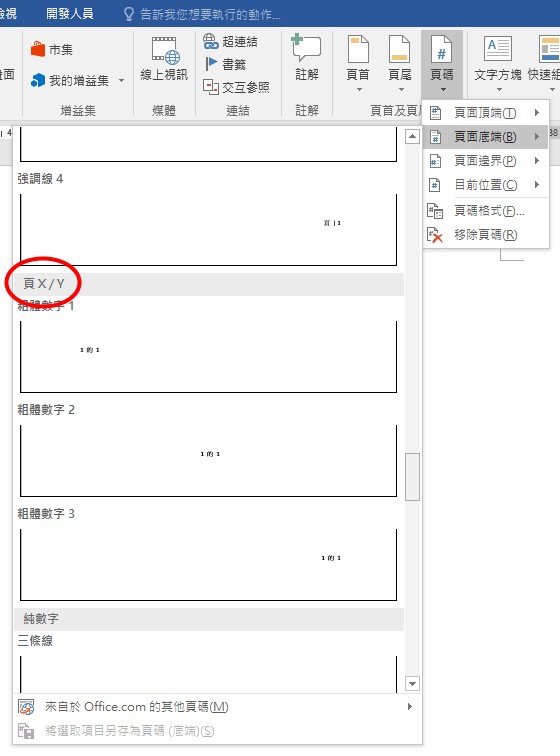Add a new 註解 comment
Viewport: 560px width, 756px height.
click(x=307, y=57)
